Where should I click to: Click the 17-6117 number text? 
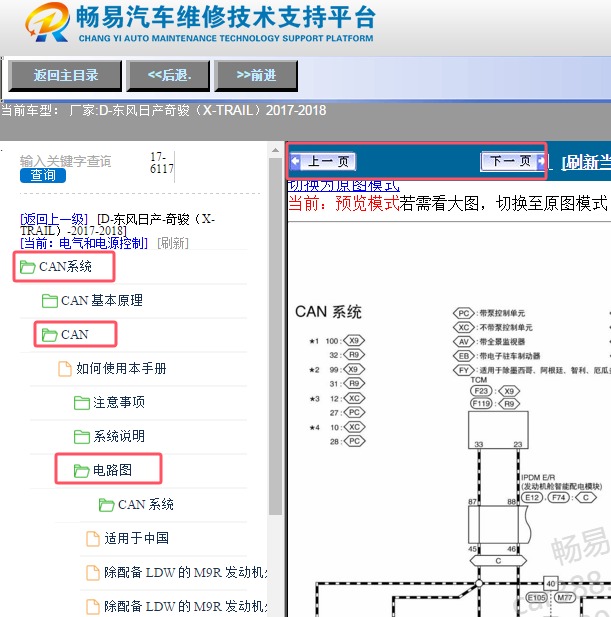[x=161, y=163]
